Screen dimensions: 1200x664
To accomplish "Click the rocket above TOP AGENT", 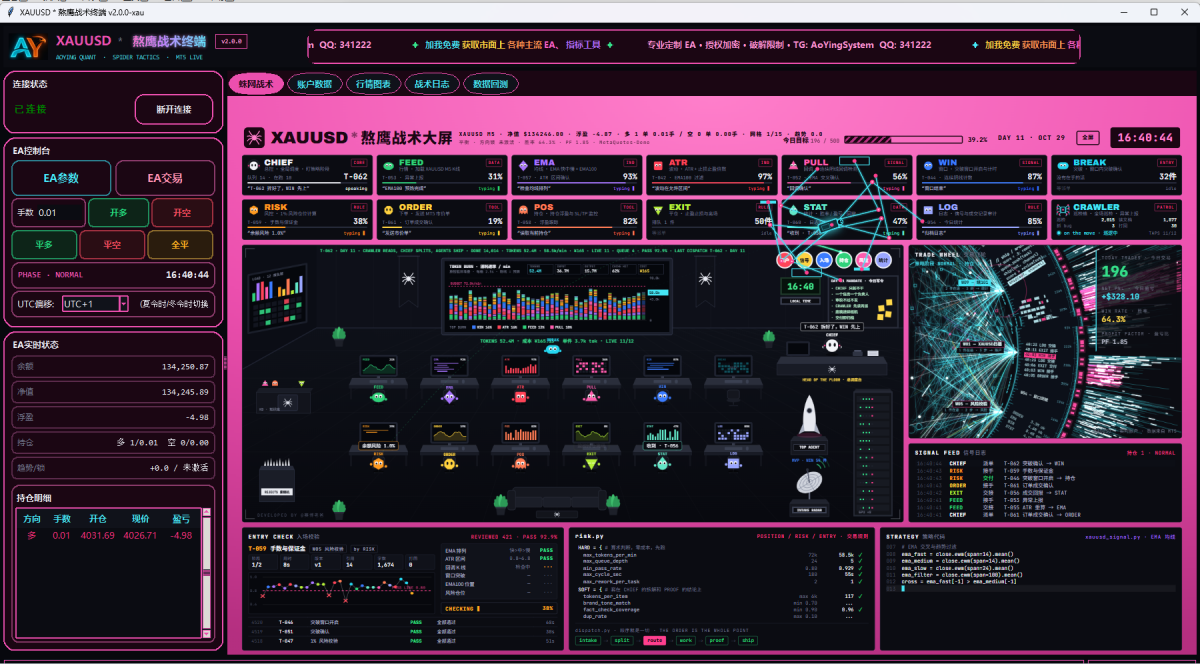I will tap(810, 413).
